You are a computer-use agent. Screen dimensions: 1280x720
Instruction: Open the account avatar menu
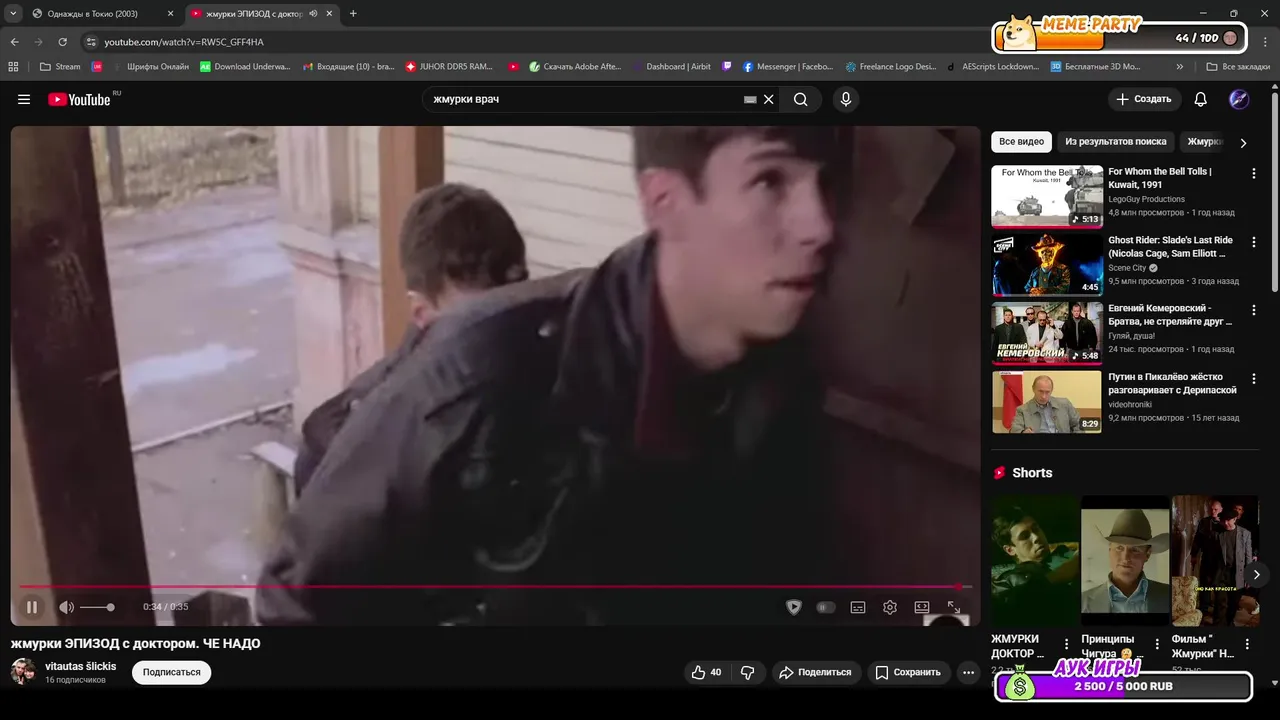pyautogui.click(x=1239, y=99)
